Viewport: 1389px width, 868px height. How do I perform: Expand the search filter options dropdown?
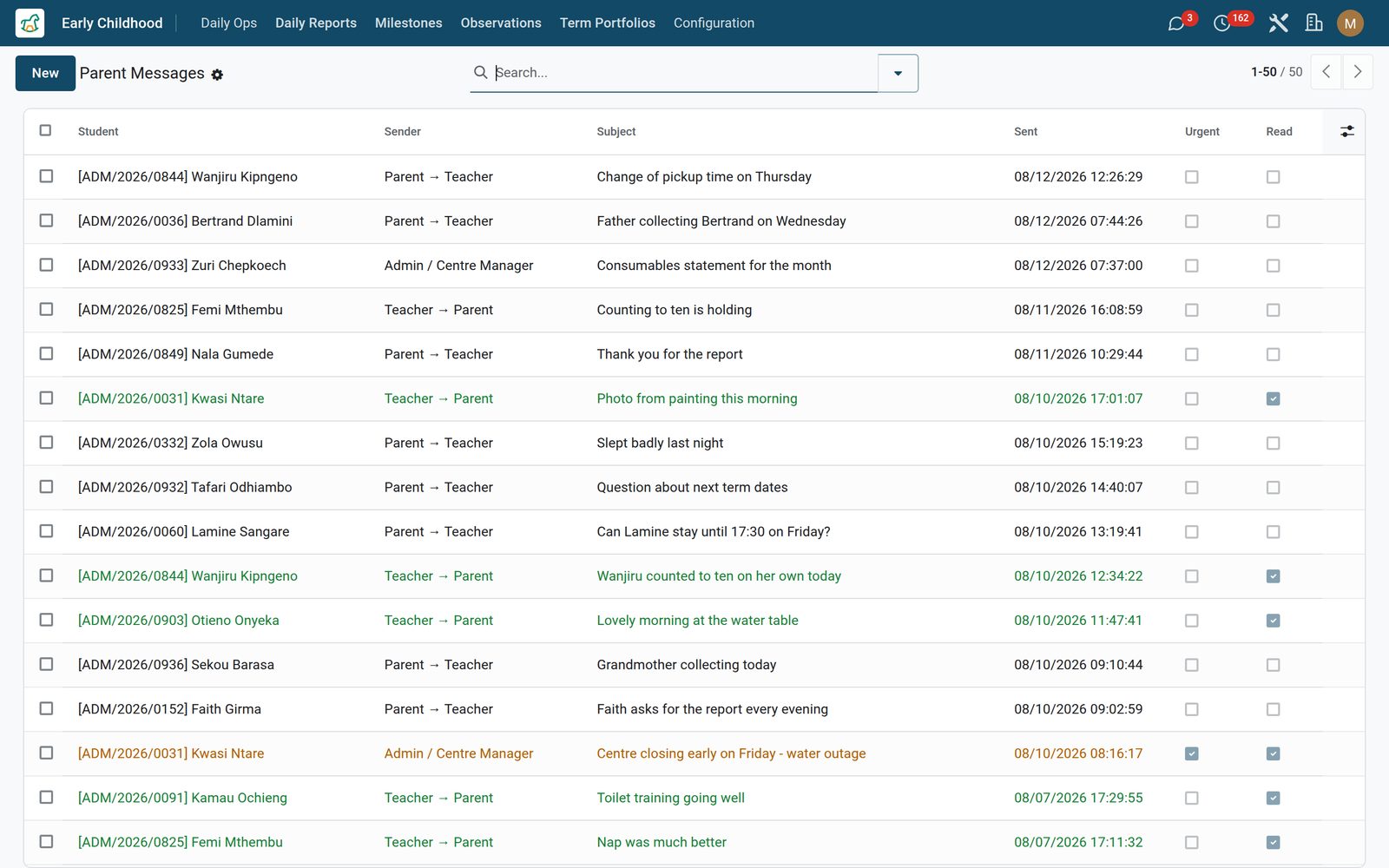(898, 73)
